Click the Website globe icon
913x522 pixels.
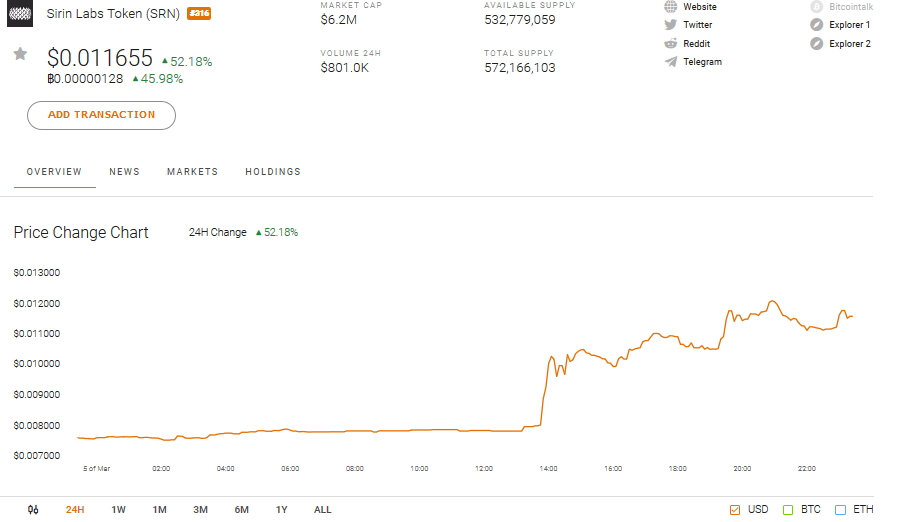pos(671,7)
